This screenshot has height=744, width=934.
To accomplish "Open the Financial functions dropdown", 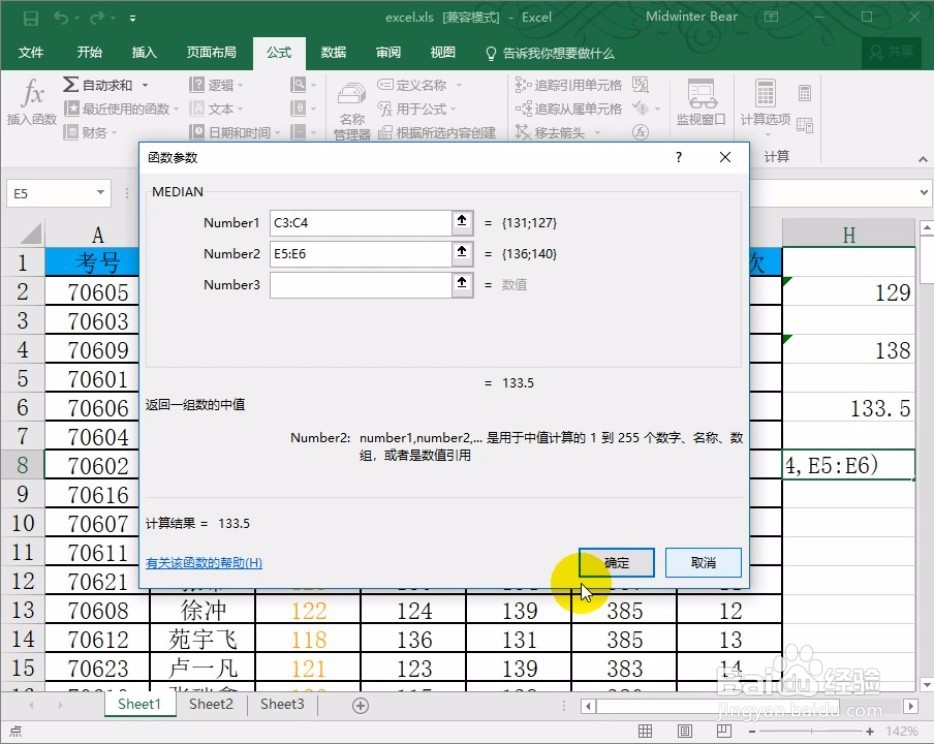I will click(x=91, y=132).
